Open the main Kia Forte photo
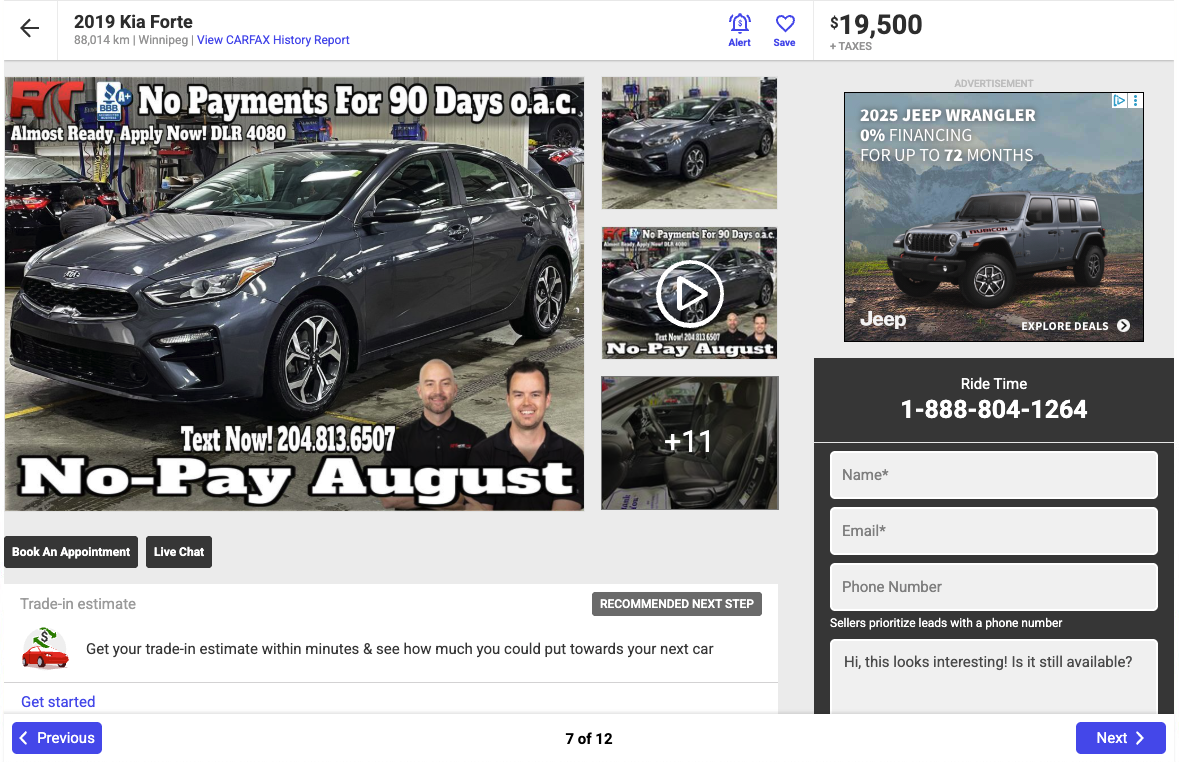Screen dimensions: 1179x762 click(294, 293)
